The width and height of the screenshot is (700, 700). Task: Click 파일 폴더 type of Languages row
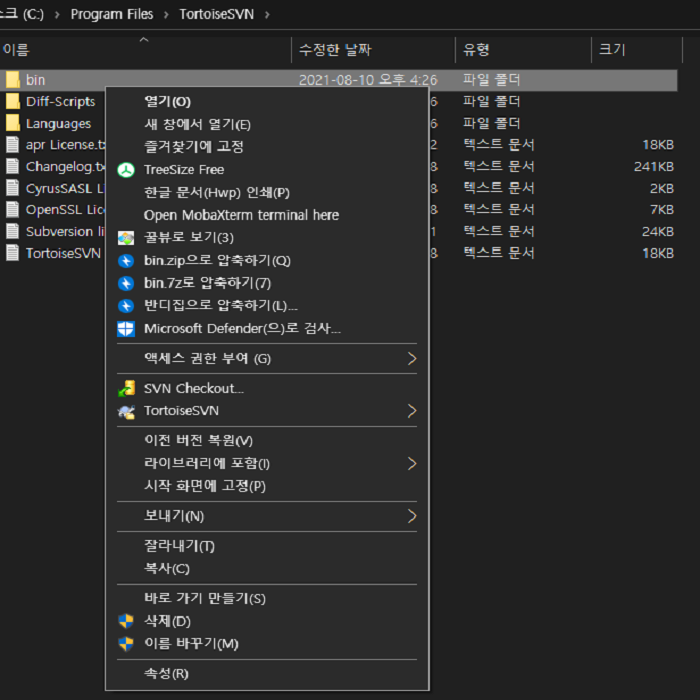click(492, 123)
